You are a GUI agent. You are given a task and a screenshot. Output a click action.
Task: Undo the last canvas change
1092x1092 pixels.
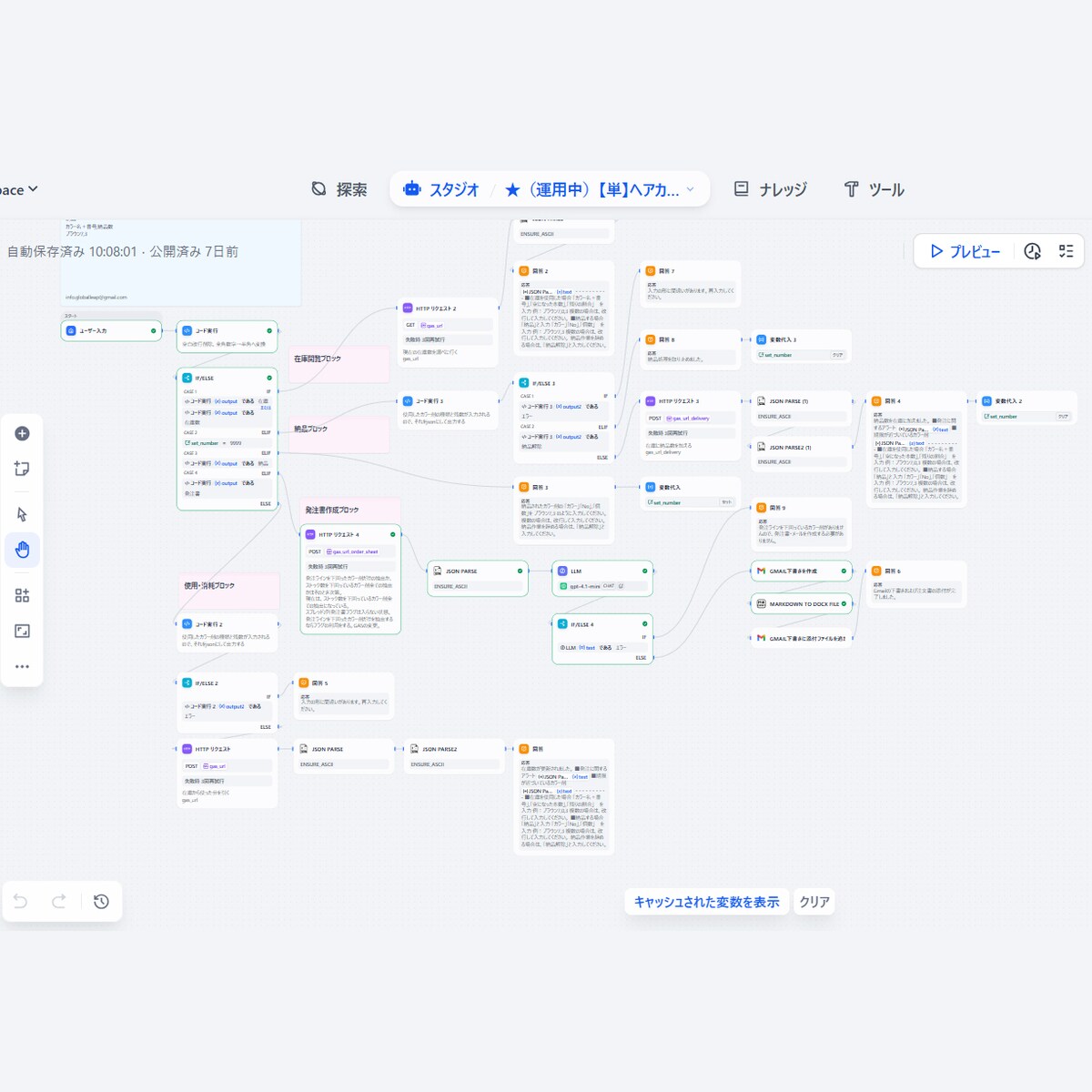tap(21, 902)
